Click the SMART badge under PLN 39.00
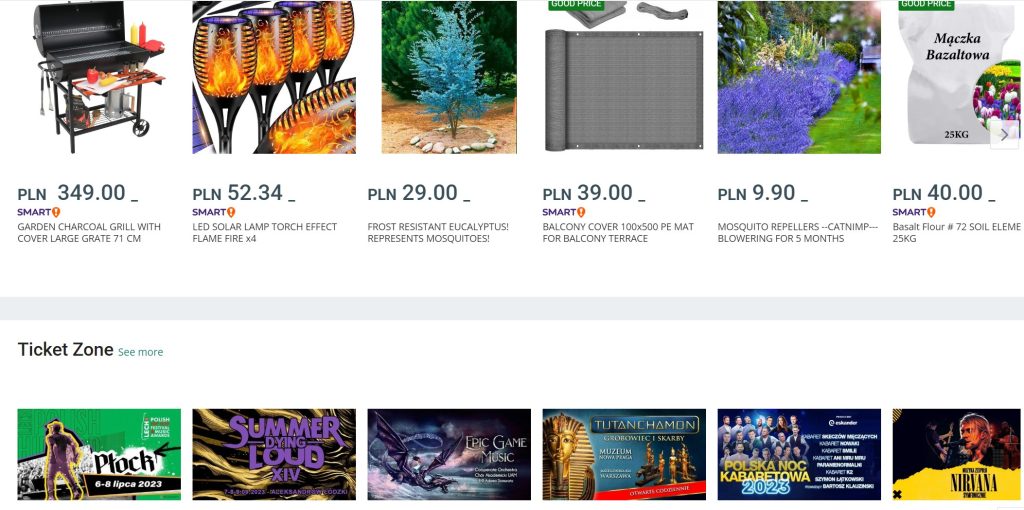Screen dimensions: 1024x510 pos(564,212)
